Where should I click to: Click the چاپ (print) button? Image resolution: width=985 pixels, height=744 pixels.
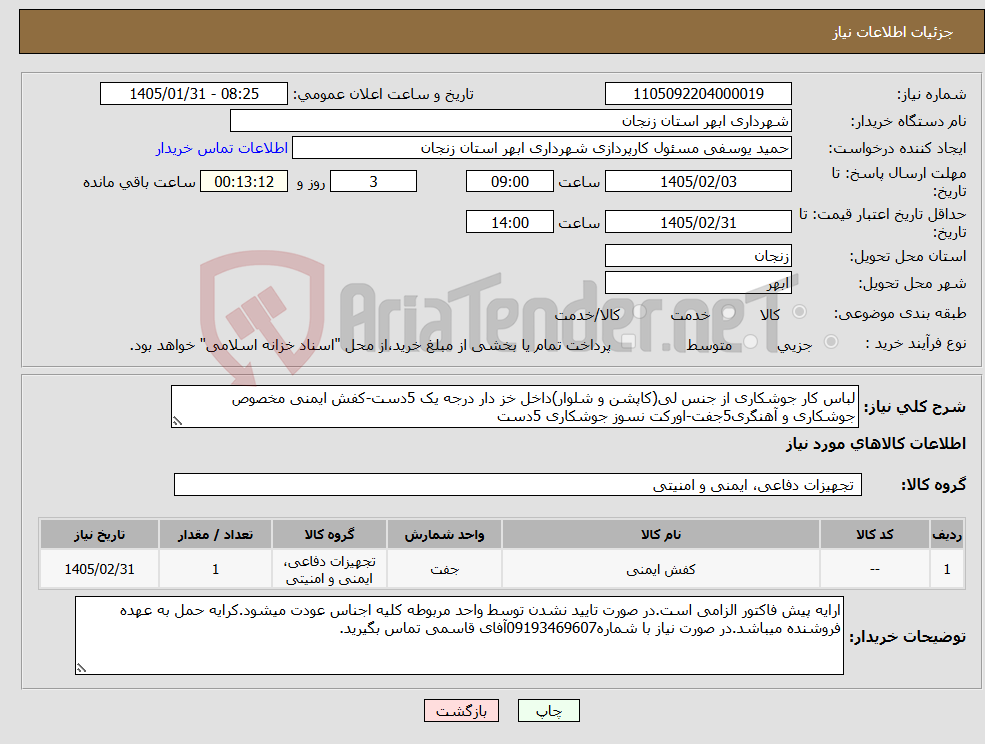point(548,711)
